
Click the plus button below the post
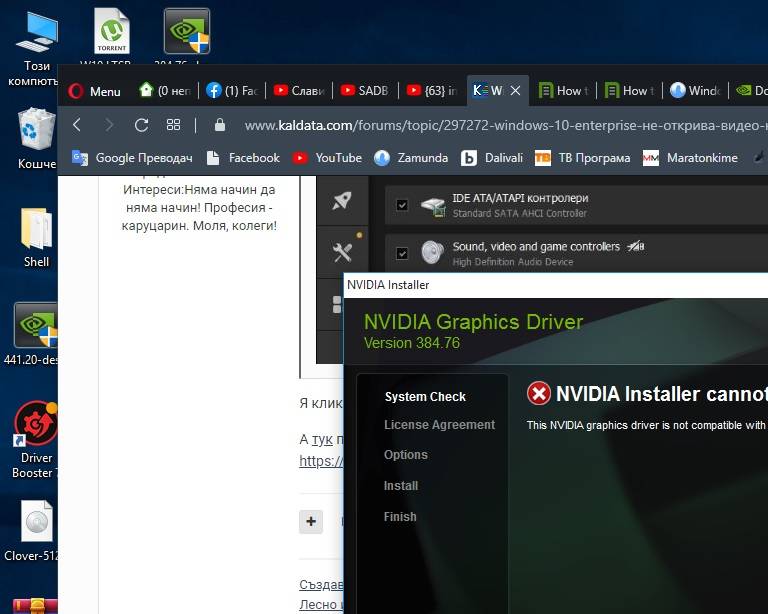(x=311, y=521)
